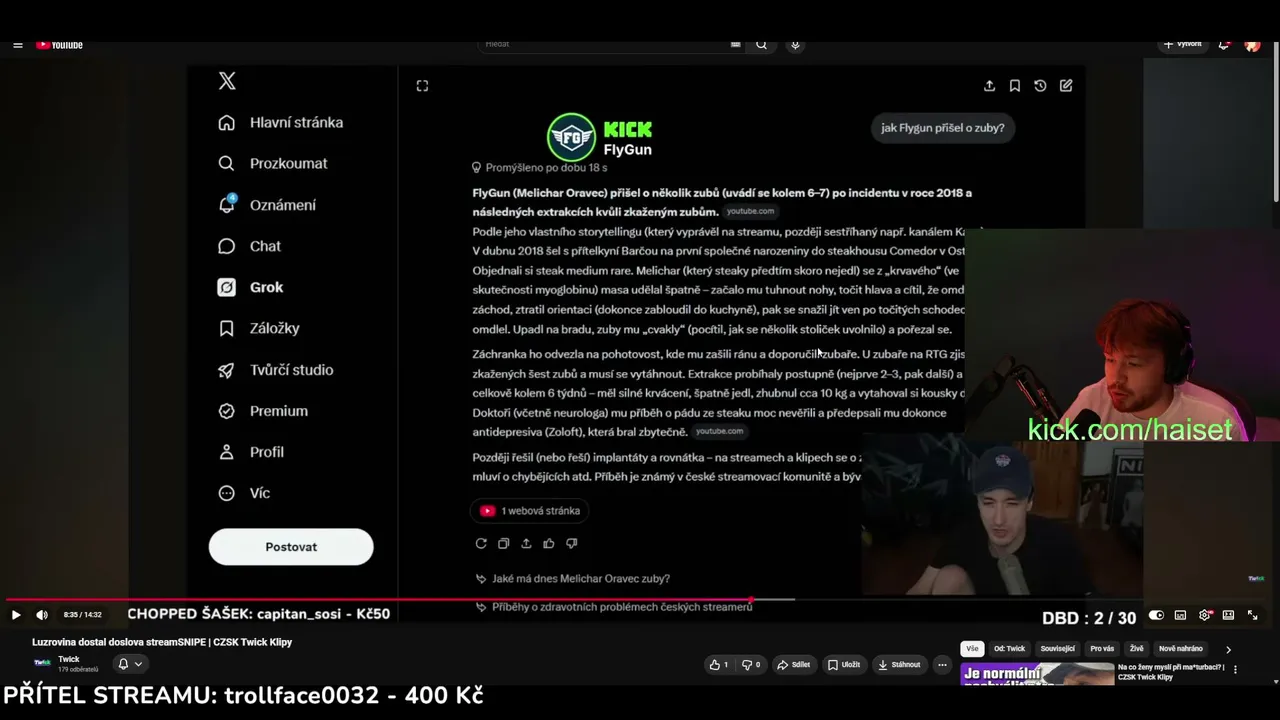Screen dimensions: 1280x720
Task: Open the YouTube account avatar menu
Action: coord(1252,44)
